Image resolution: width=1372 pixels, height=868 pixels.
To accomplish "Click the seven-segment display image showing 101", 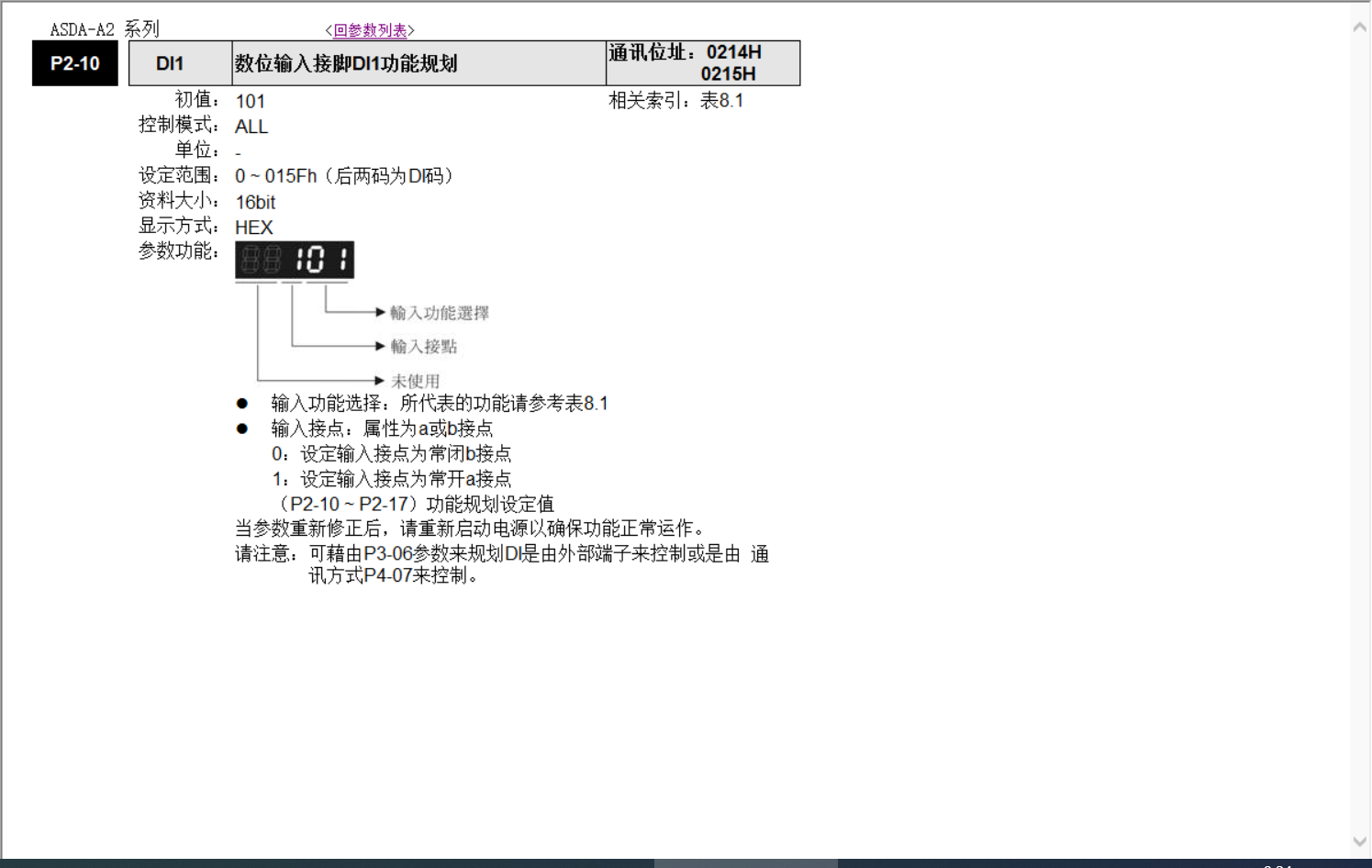I will (x=295, y=260).
